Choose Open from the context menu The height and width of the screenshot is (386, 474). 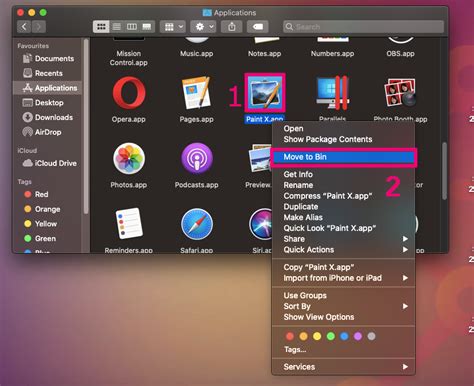click(x=343, y=129)
